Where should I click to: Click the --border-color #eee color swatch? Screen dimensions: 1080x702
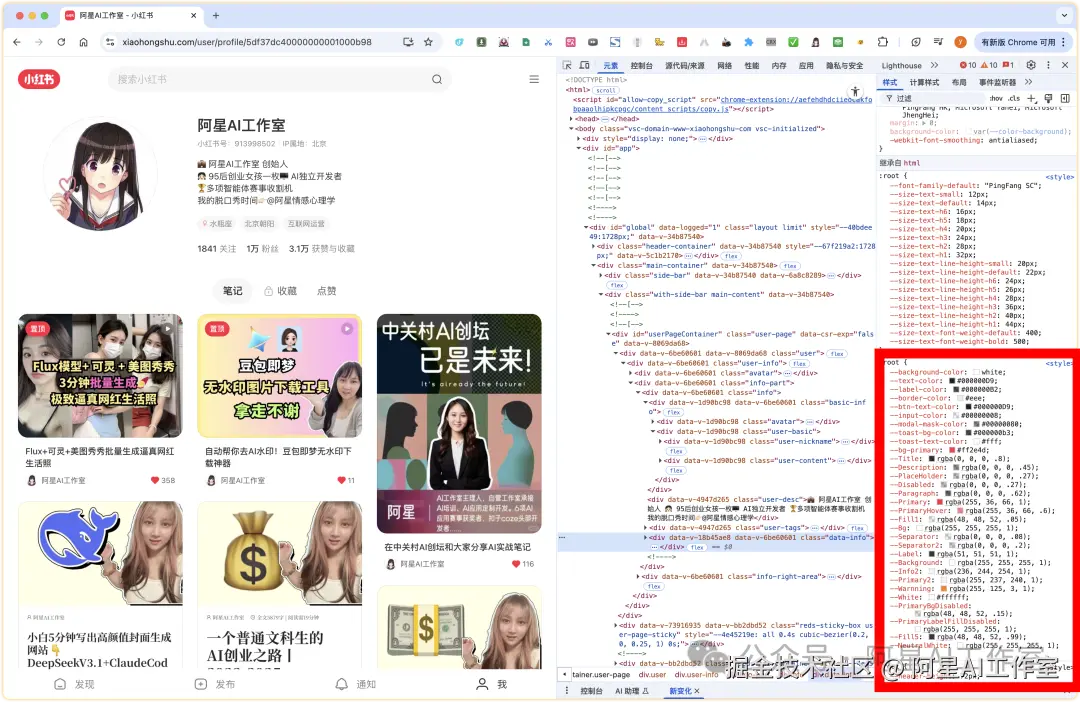pyautogui.click(x=959, y=398)
